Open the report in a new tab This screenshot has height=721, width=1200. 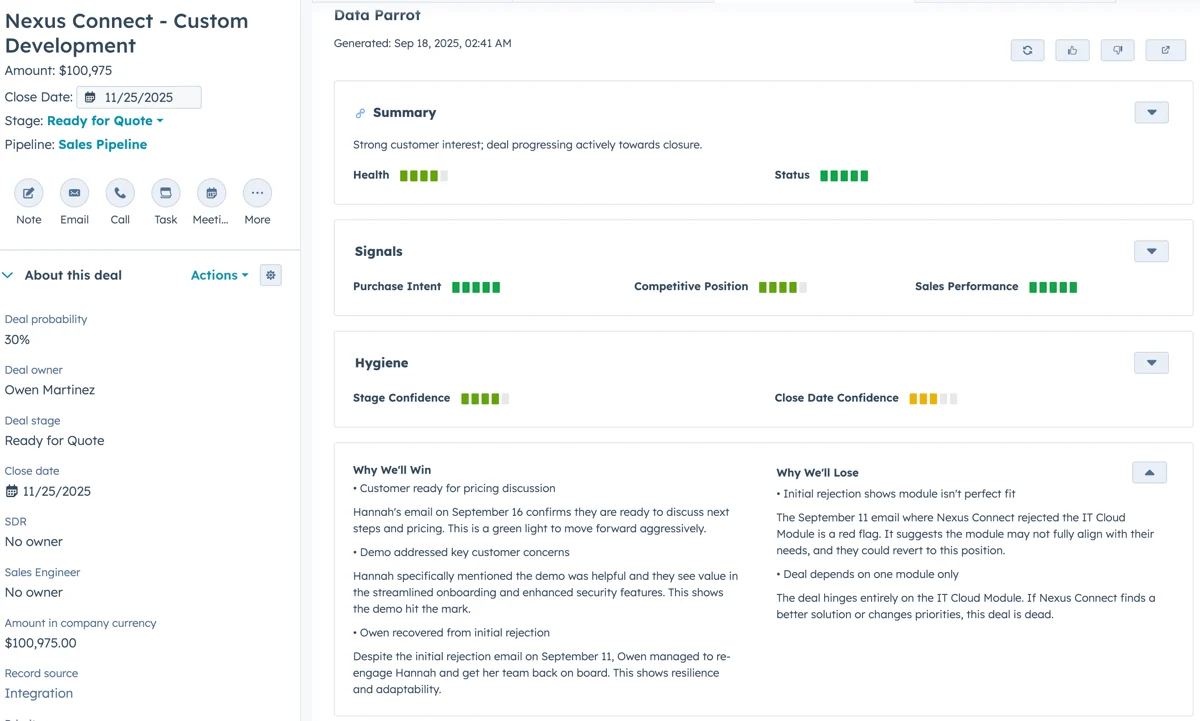(x=1165, y=49)
